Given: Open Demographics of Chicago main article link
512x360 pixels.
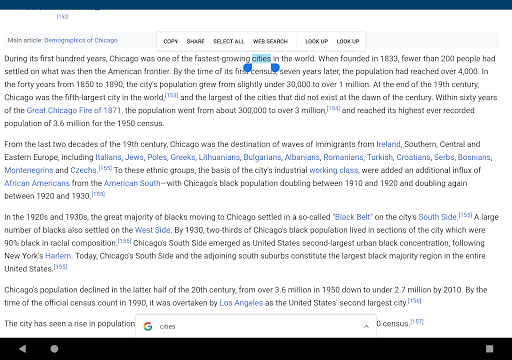Looking at the screenshot, I should [81, 40].
